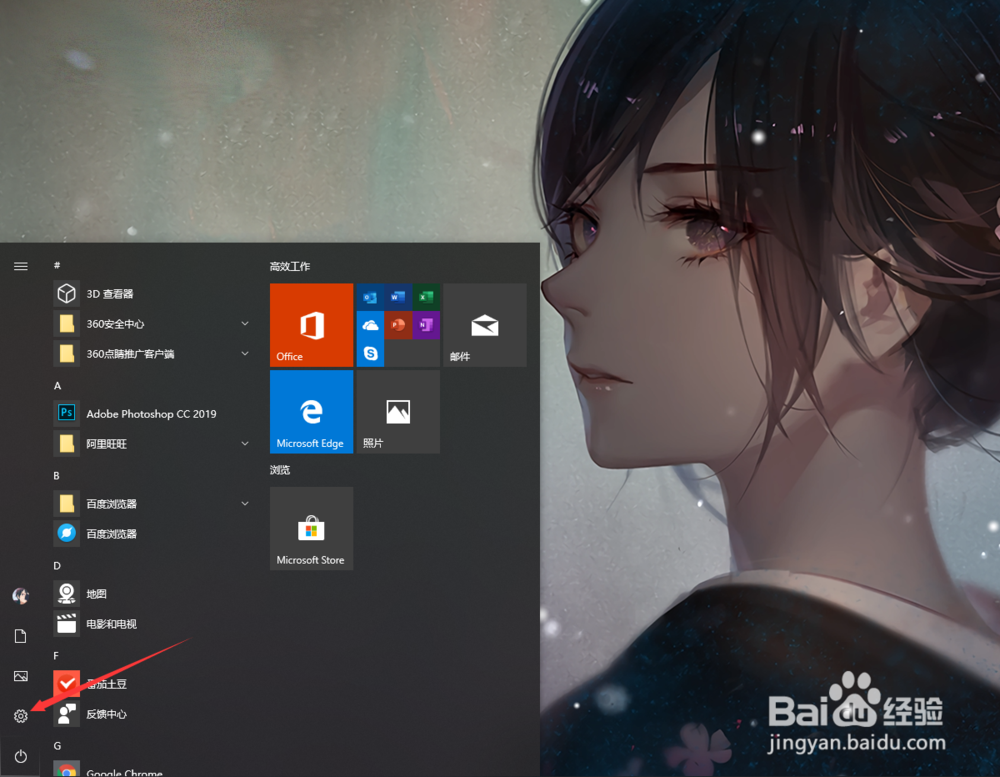Launch the Microsoft Edge tile
Image resolution: width=1000 pixels, height=777 pixels.
pos(311,411)
